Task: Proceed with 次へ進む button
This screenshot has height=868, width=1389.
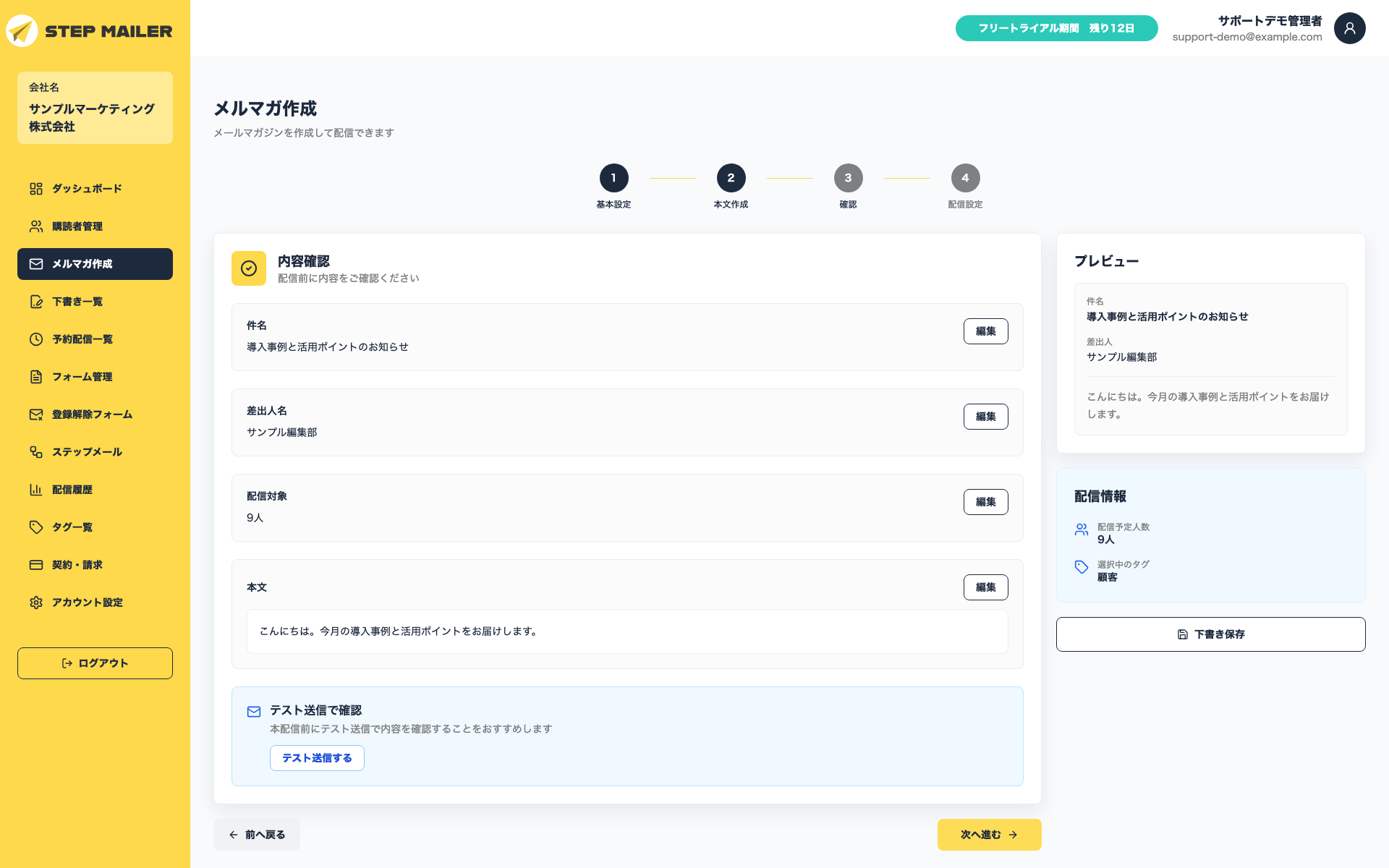Action: 989,835
